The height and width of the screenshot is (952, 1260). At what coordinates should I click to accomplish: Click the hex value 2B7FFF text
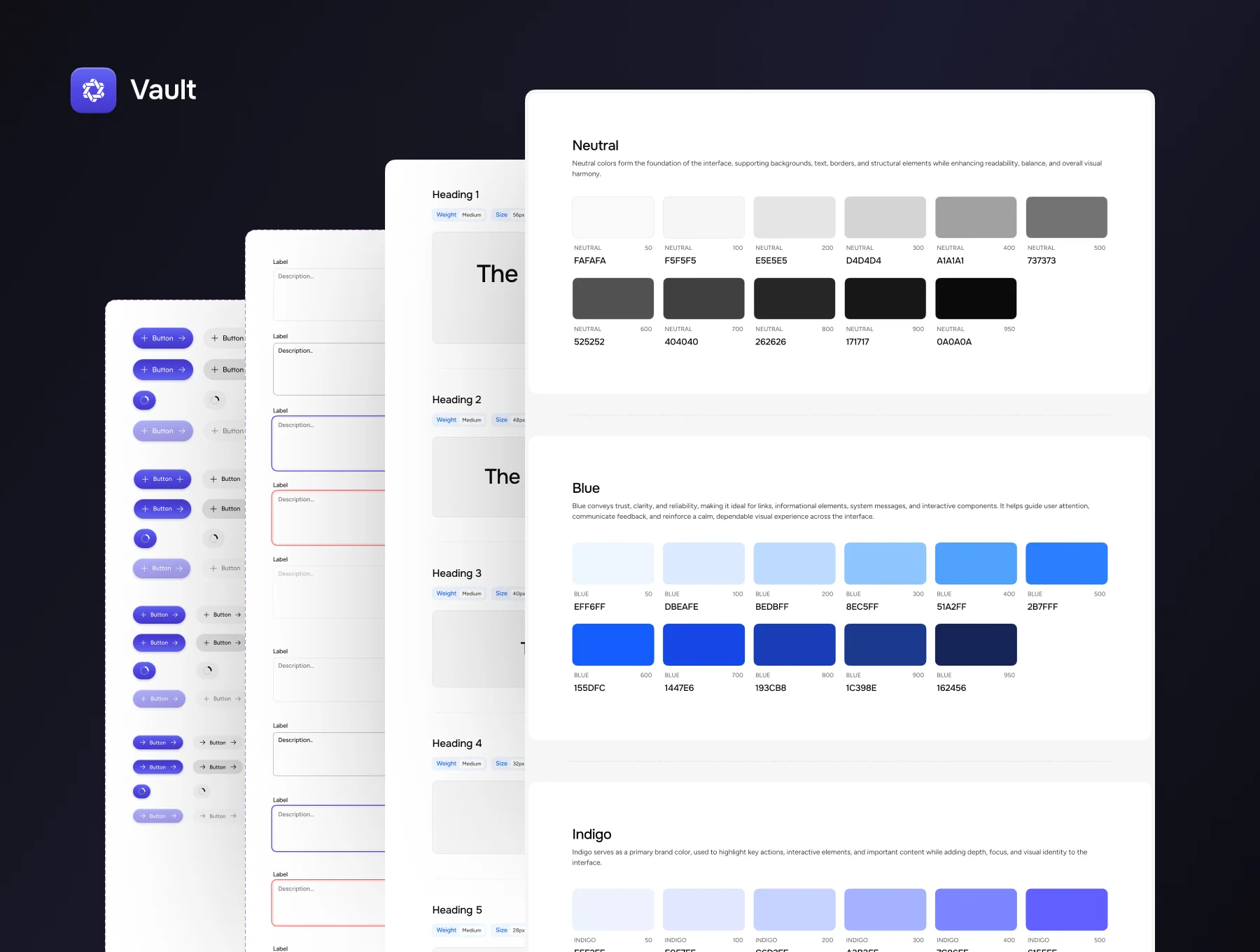(x=1042, y=607)
